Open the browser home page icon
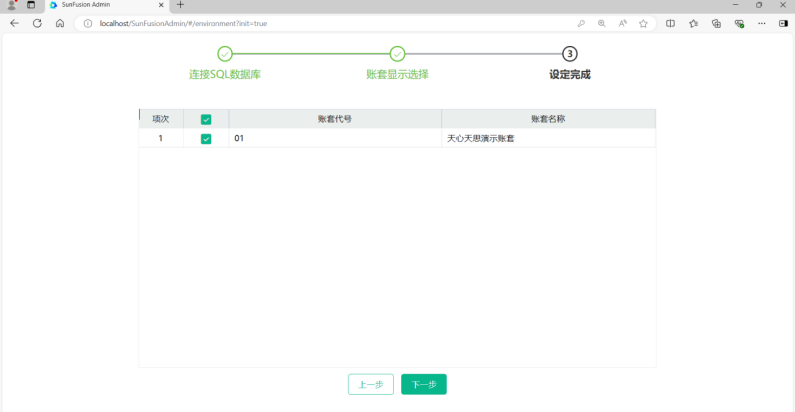The height and width of the screenshot is (412, 795). [60, 23]
